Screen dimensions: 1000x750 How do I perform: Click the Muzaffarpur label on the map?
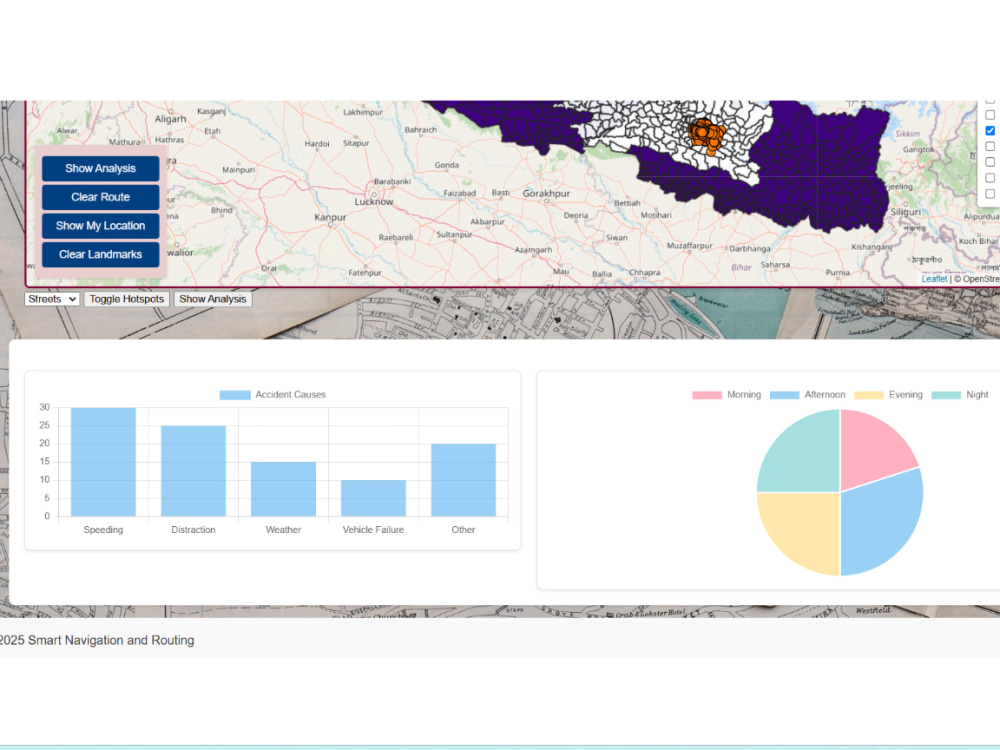pyautogui.click(x=689, y=246)
